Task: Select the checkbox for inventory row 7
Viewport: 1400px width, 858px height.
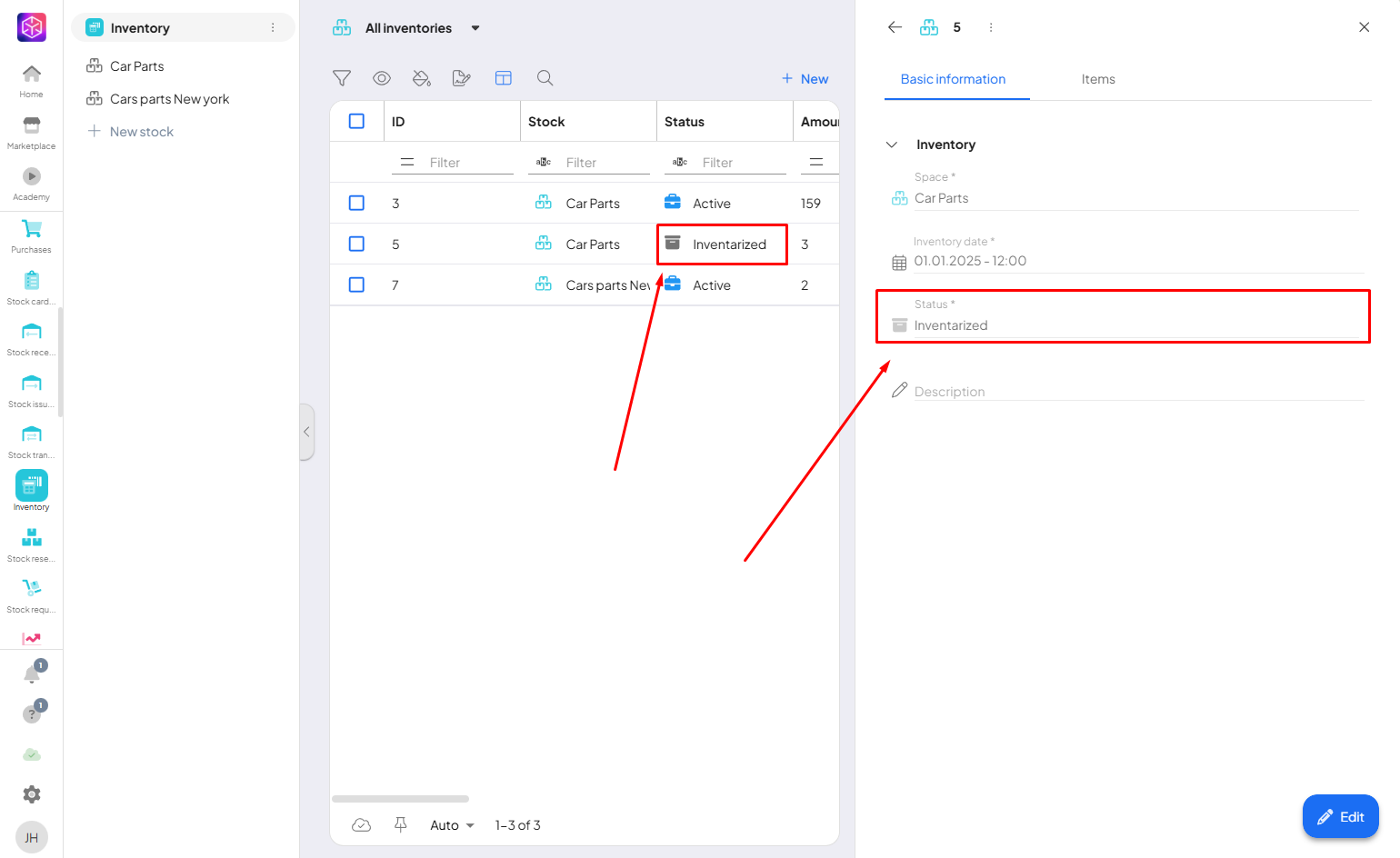Action: click(356, 285)
